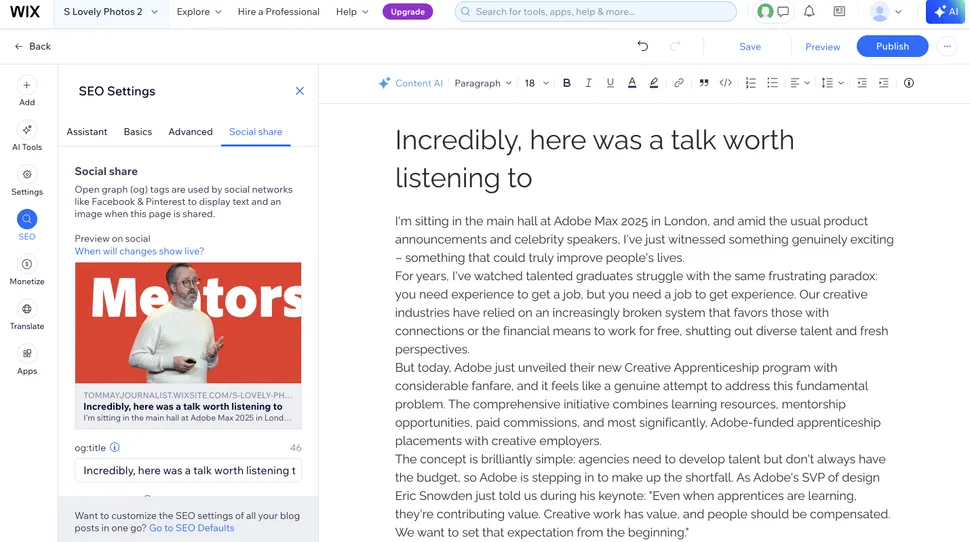Toggle underline text formatting
This screenshot has width=970, height=542.
pos(610,83)
